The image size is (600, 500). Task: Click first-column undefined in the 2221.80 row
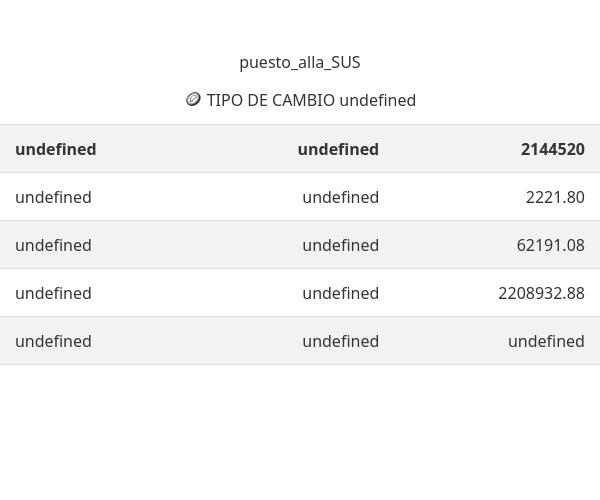[x=53, y=197]
